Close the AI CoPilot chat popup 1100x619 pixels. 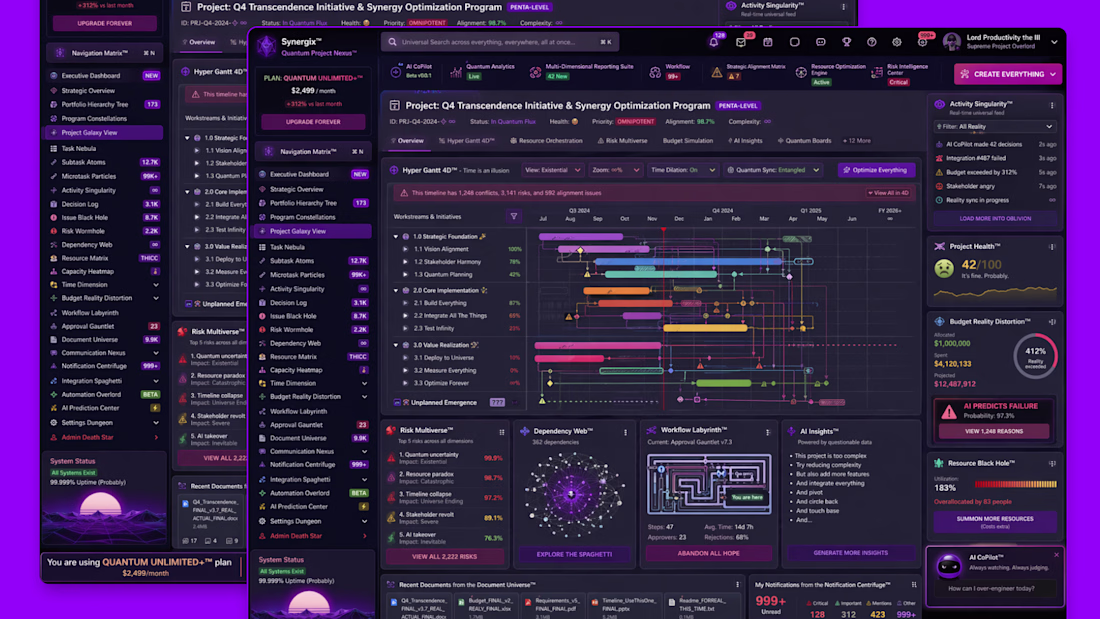point(1057,555)
